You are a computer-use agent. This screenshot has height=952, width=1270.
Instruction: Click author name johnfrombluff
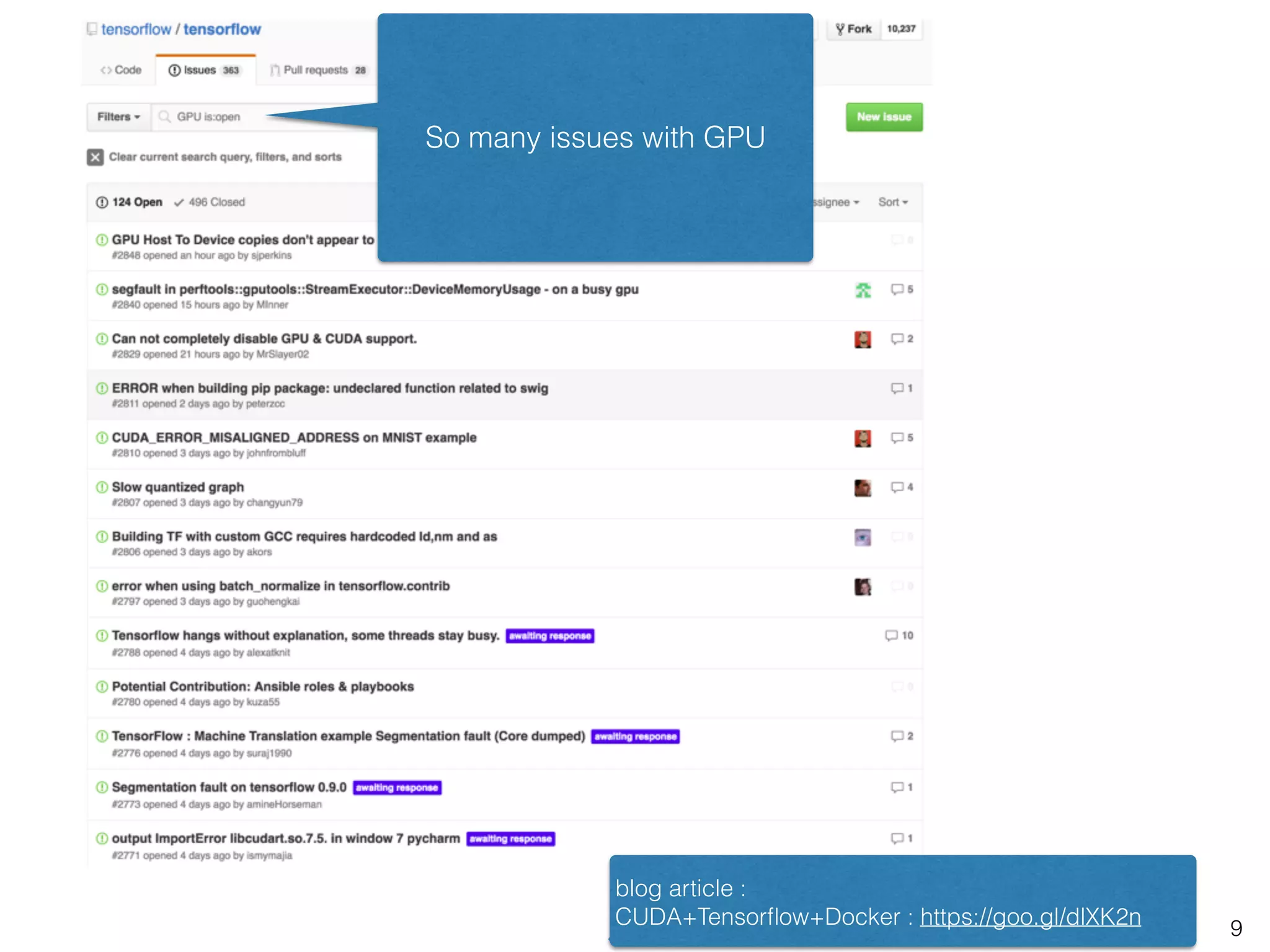(277, 453)
